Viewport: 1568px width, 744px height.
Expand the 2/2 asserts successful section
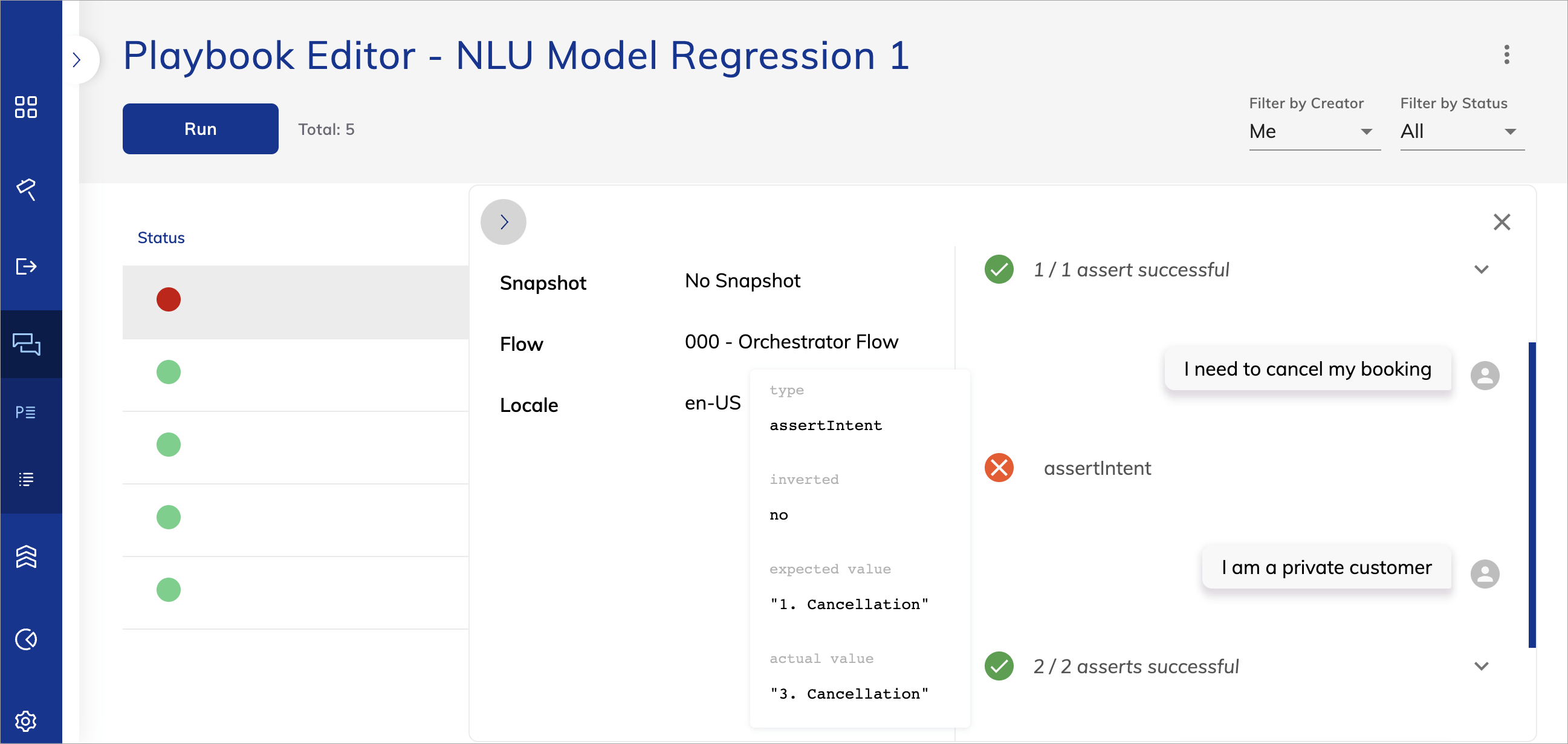(x=1482, y=665)
